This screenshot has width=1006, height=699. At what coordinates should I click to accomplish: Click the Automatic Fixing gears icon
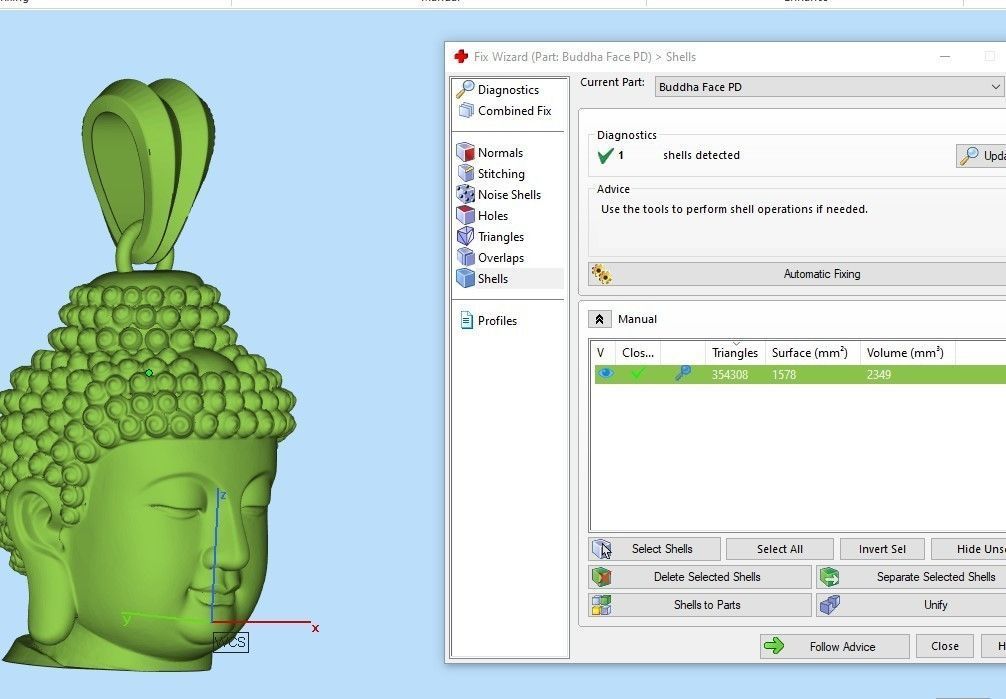pos(601,274)
